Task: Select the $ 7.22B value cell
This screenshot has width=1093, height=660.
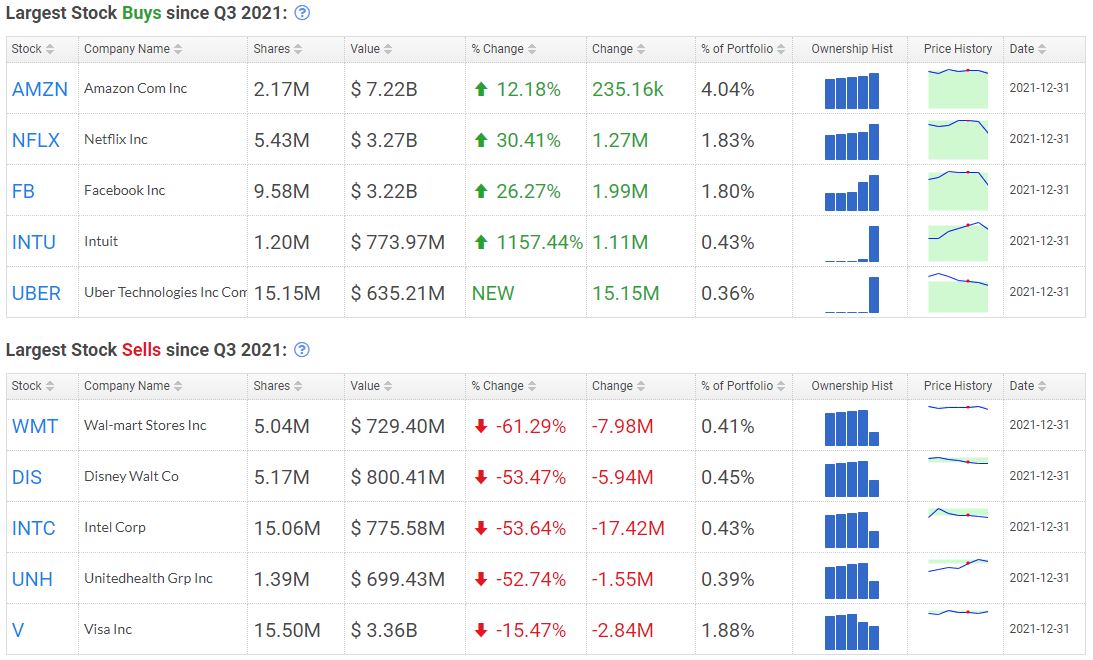Action: click(x=384, y=89)
